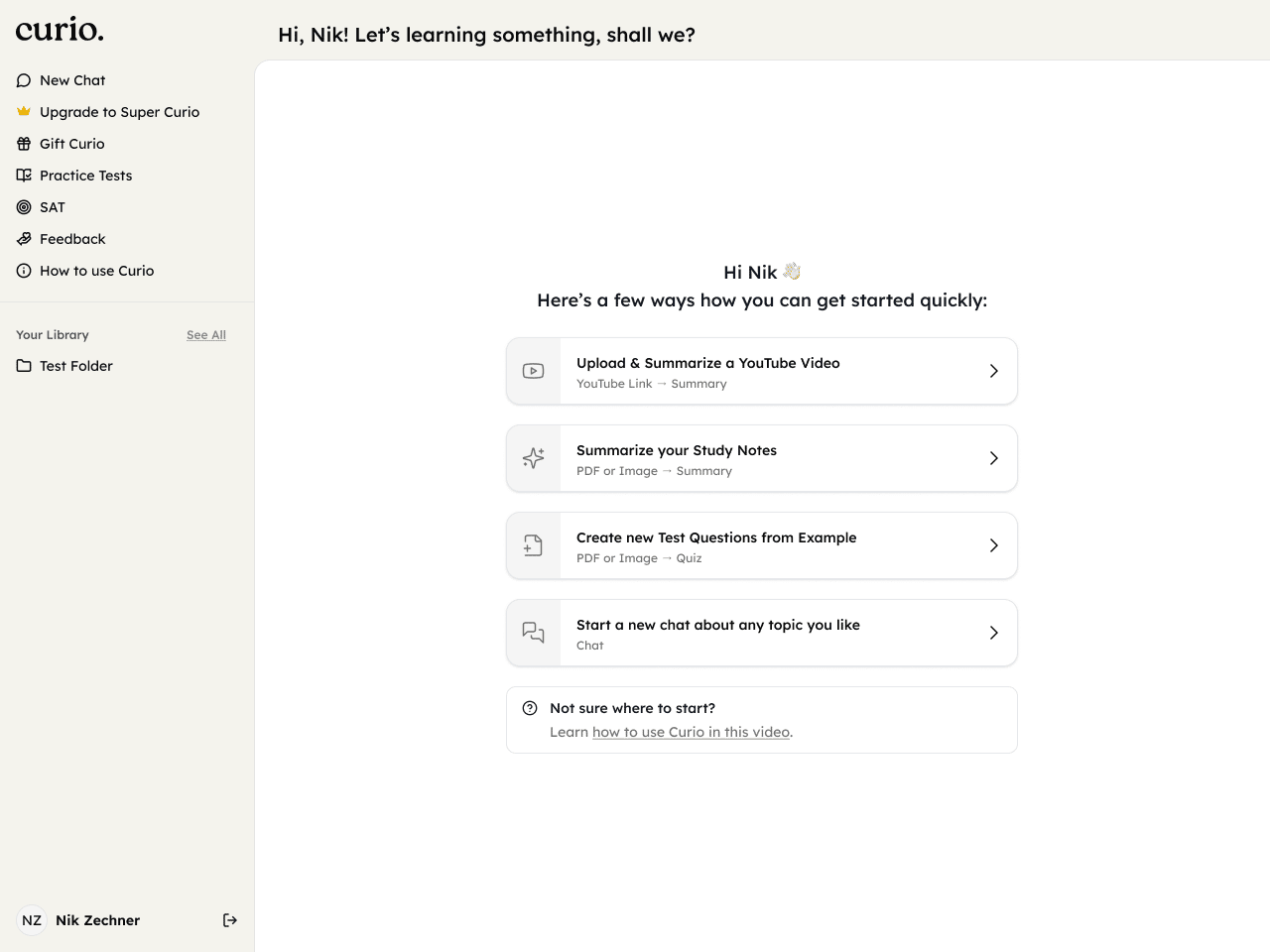1270x952 pixels.
Task: Click the logout icon beside Nik Zechner
Action: click(x=230, y=920)
